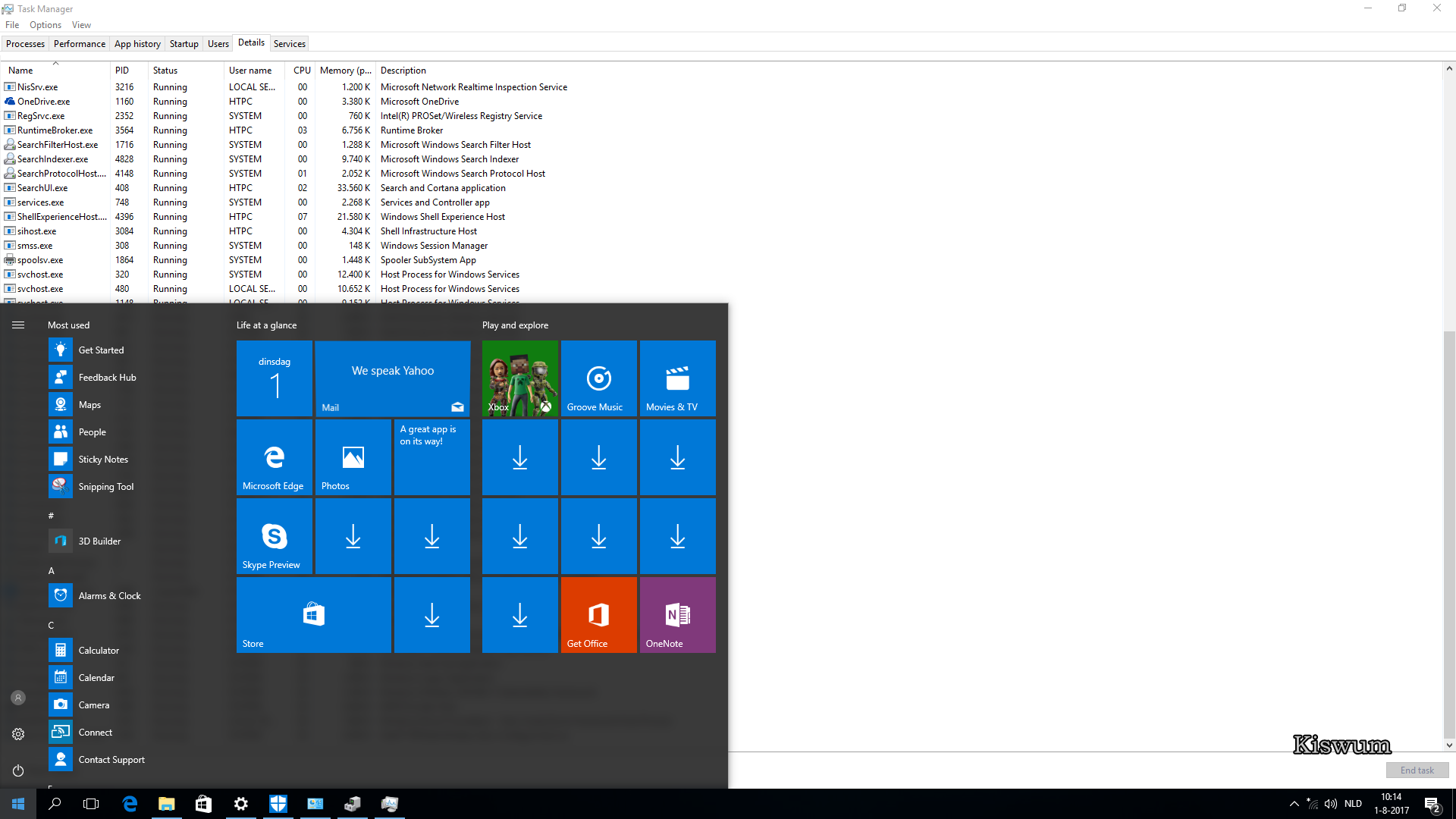Switch to the Services tab
Screen dimensions: 1456x819
click(x=290, y=43)
